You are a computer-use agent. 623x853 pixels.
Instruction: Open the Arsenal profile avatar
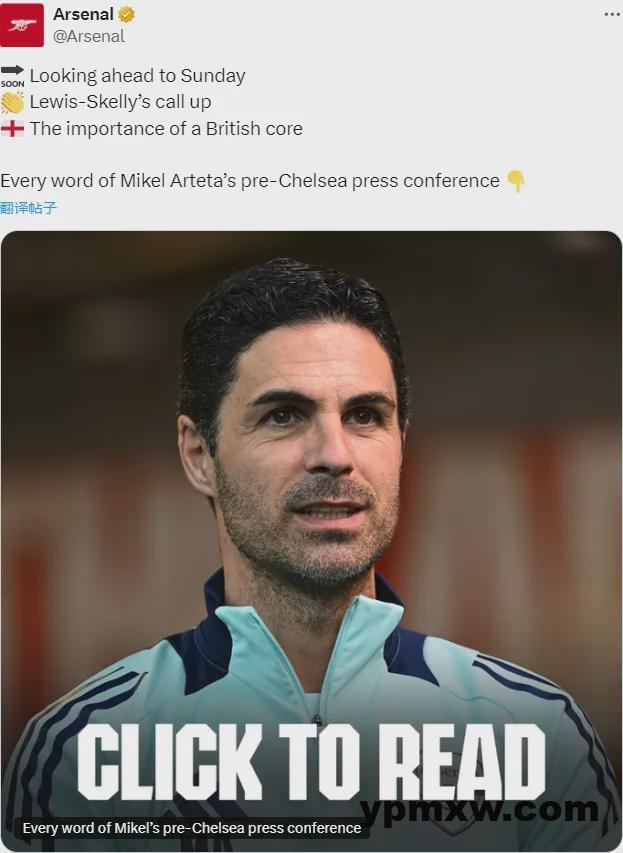coord(22,25)
